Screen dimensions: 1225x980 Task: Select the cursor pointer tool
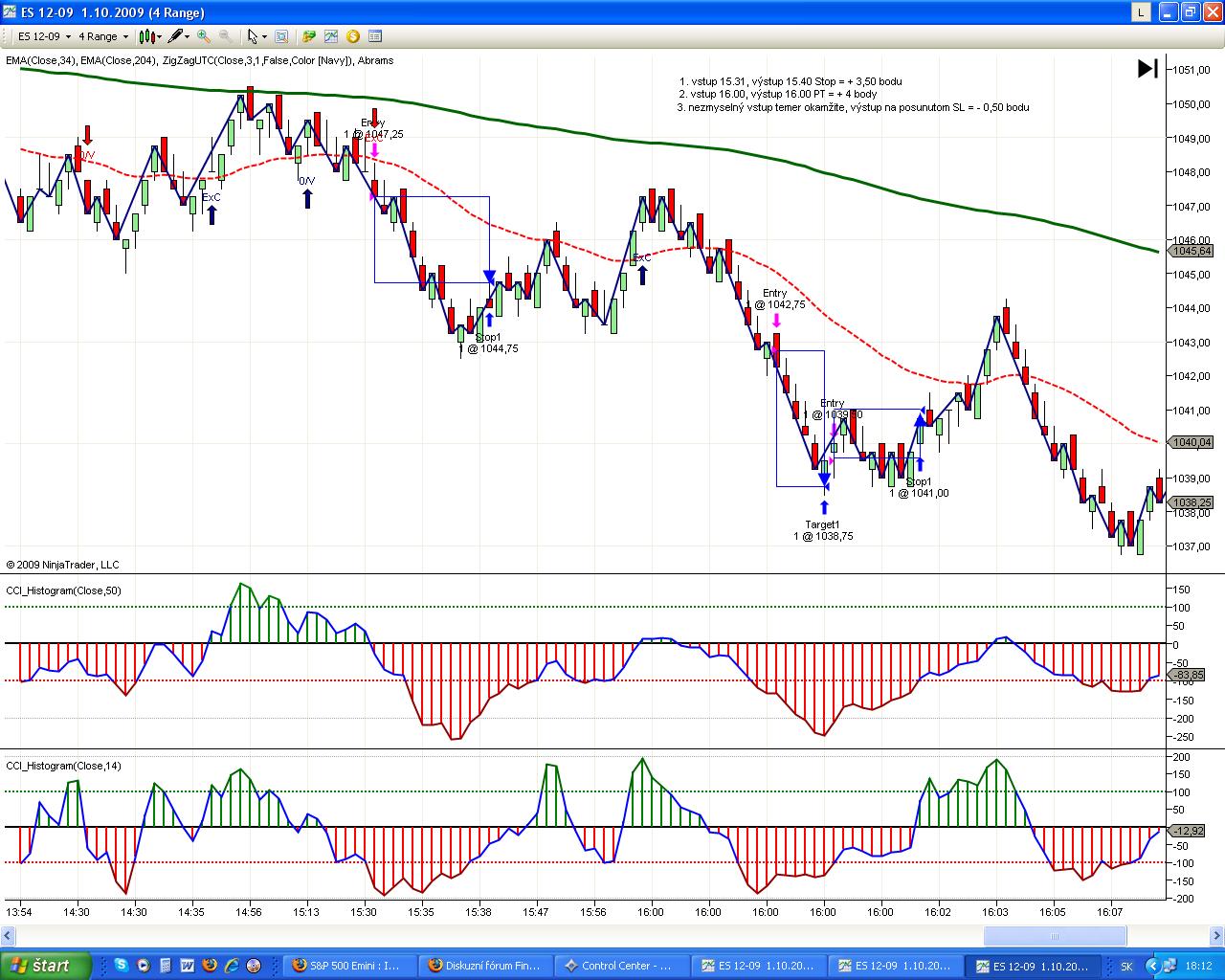pyautogui.click(x=254, y=36)
